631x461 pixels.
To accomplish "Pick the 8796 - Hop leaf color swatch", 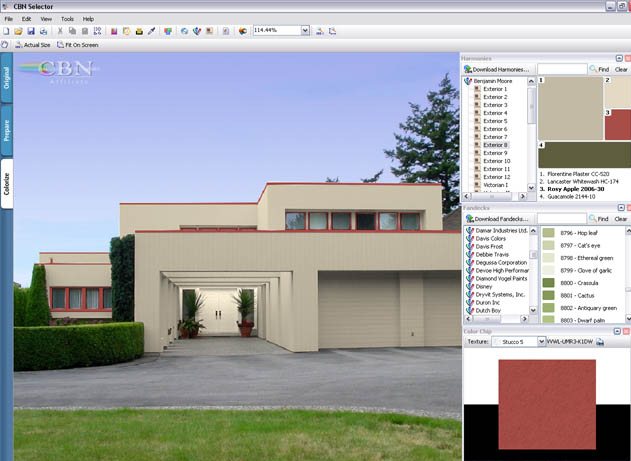I will pos(549,233).
